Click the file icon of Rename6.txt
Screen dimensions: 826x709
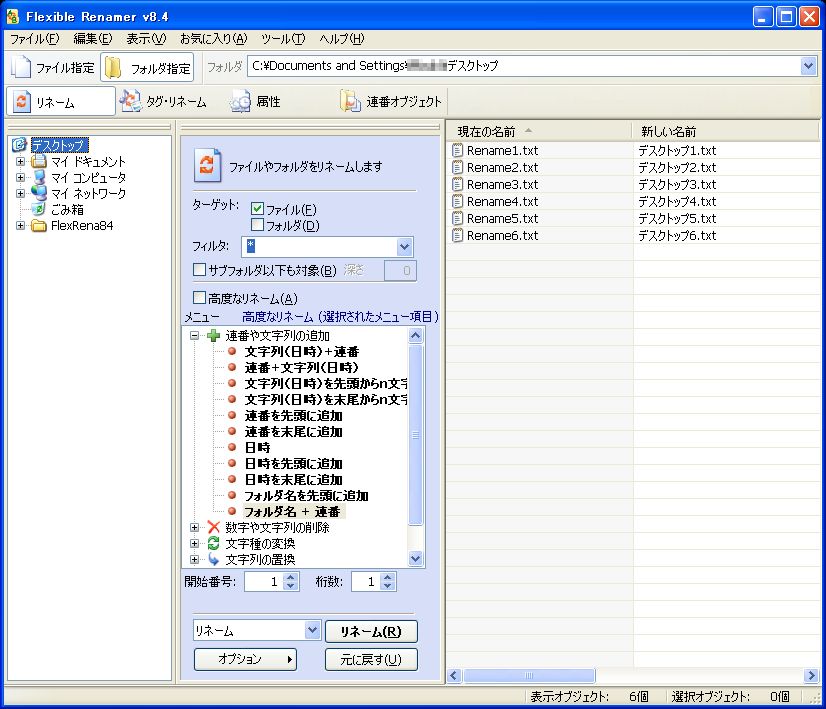pyautogui.click(x=457, y=235)
